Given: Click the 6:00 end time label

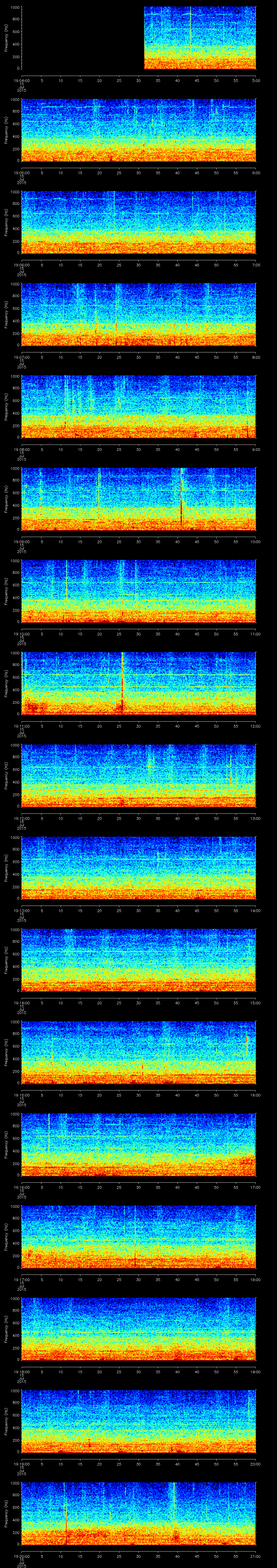Looking at the screenshot, I should click(256, 173).
